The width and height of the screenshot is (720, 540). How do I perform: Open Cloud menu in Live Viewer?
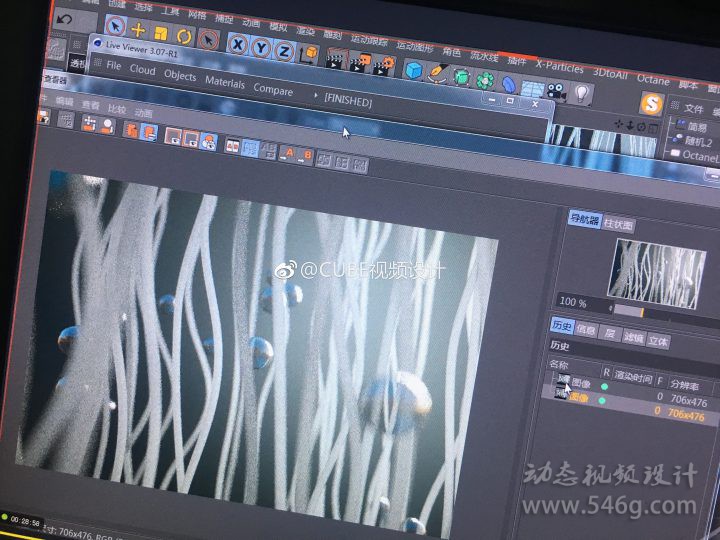tap(142, 70)
